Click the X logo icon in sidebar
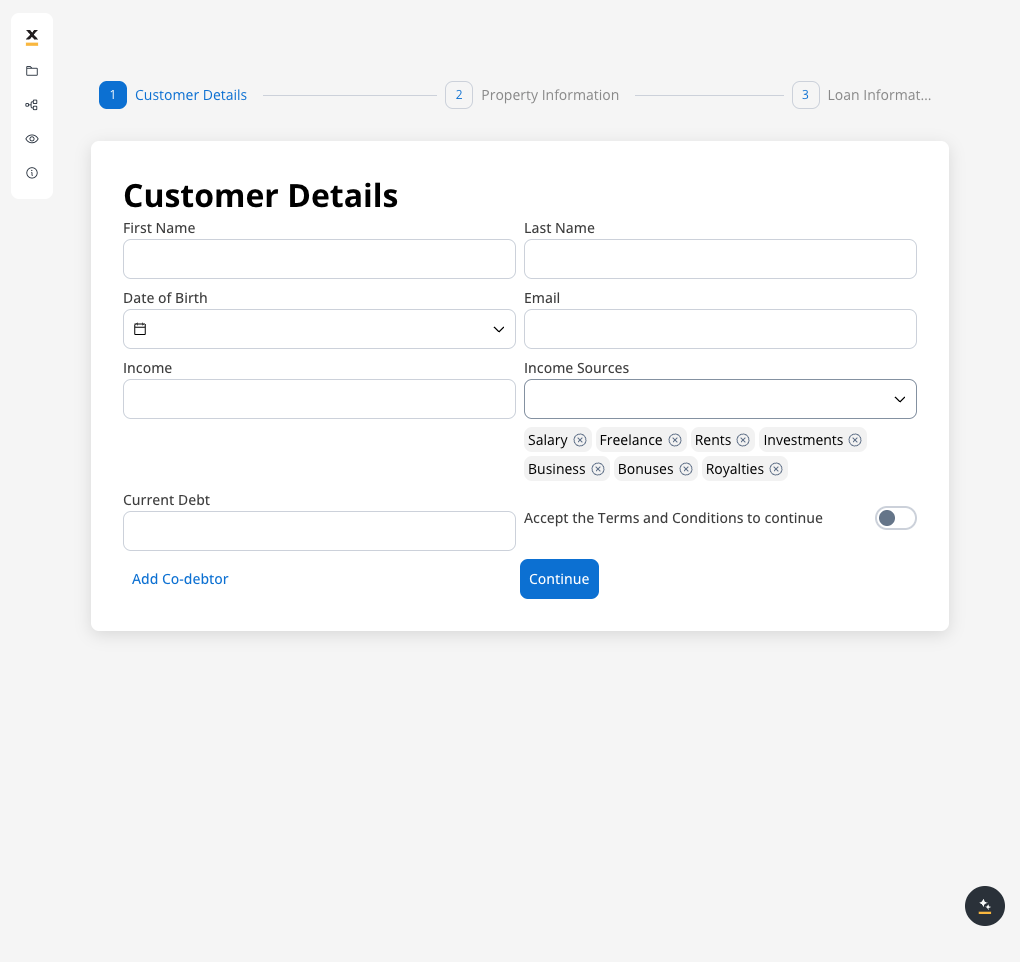This screenshot has height=962, width=1020. coord(32,36)
